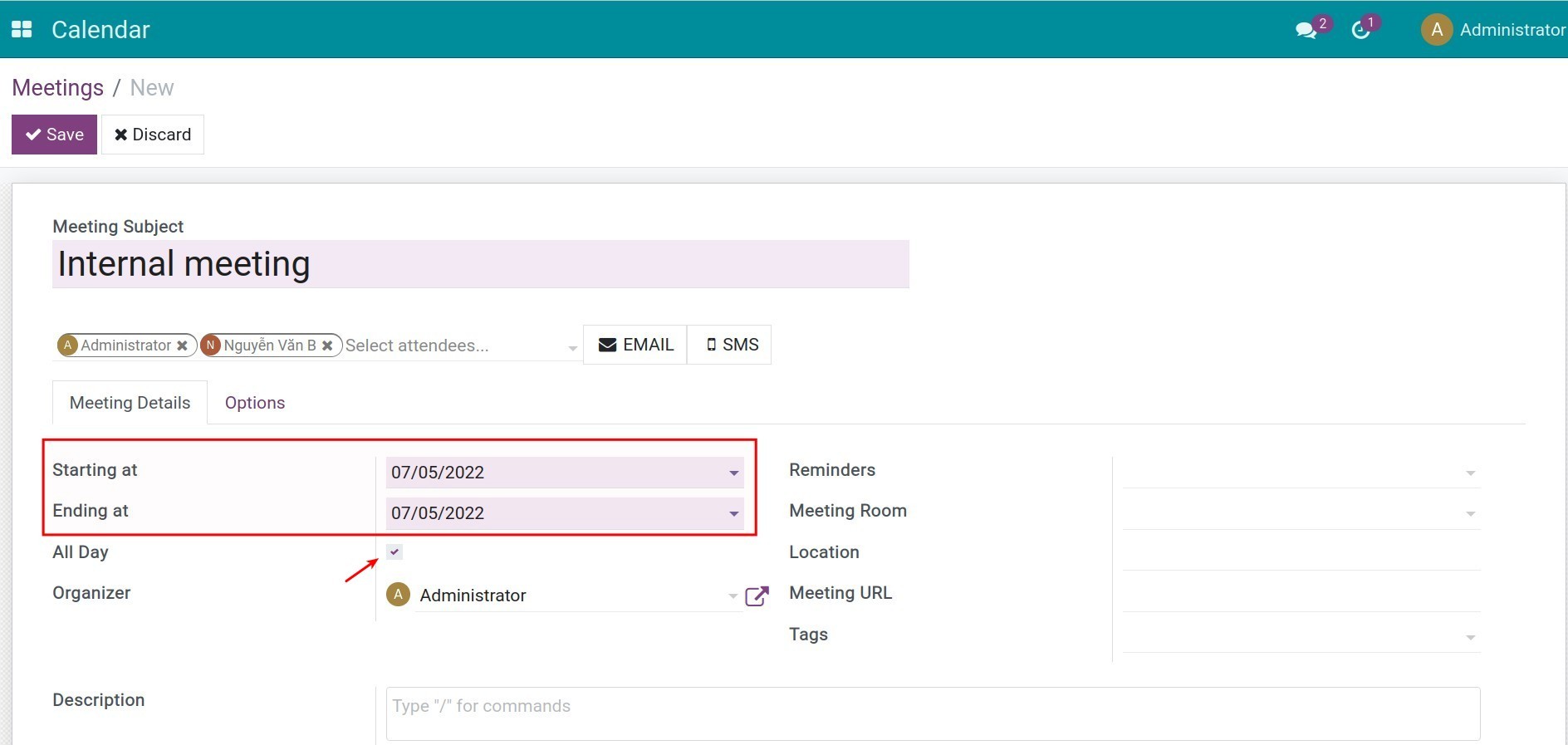Open Organizer external link icon
1568x745 pixels.
click(x=757, y=596)
